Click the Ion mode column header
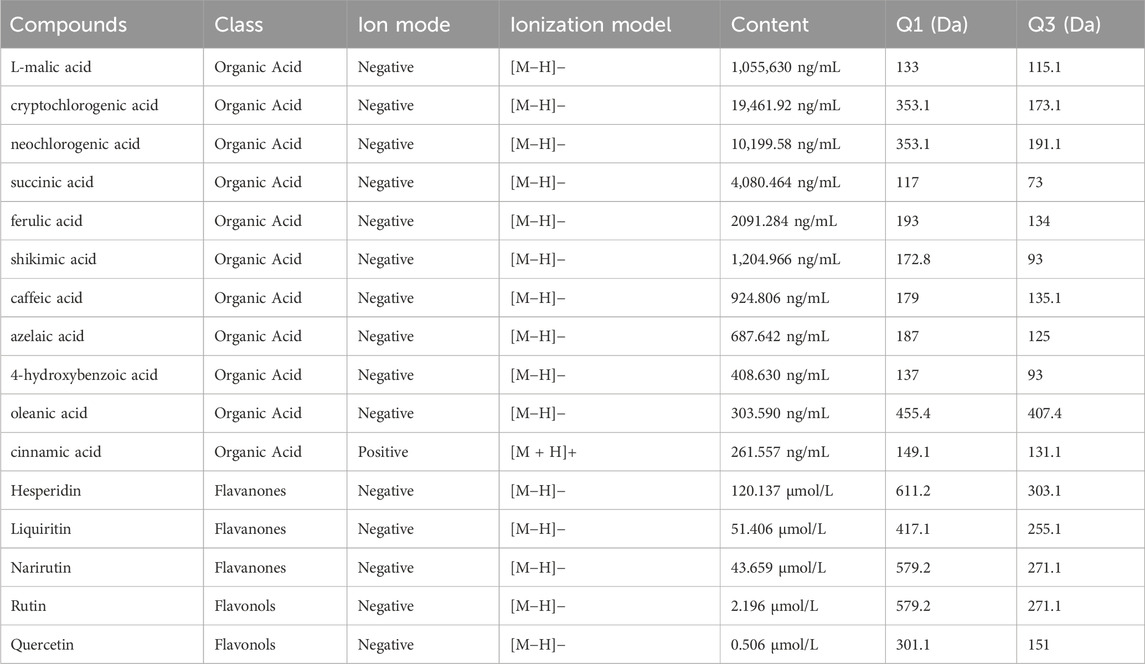The width and height of the screenshot is (1145, 664). pos(404,25)
